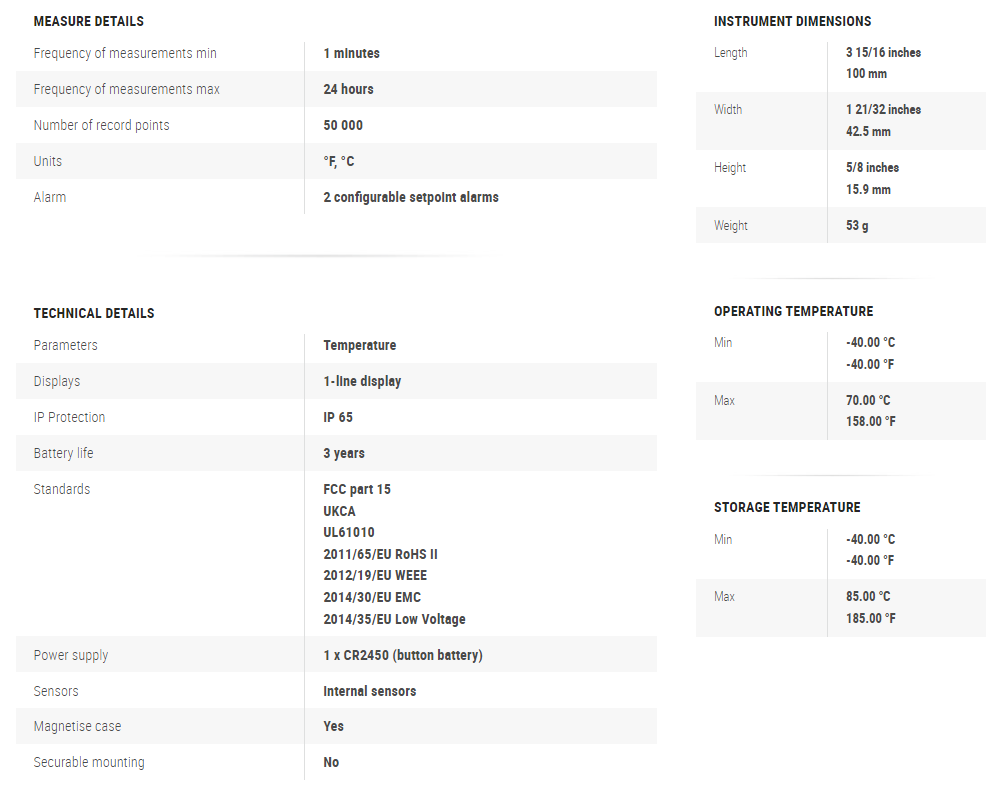Select the TECHNICAL DETAILS heading
Viewport: 986px width, 786px height.
[x=94, y=313]
